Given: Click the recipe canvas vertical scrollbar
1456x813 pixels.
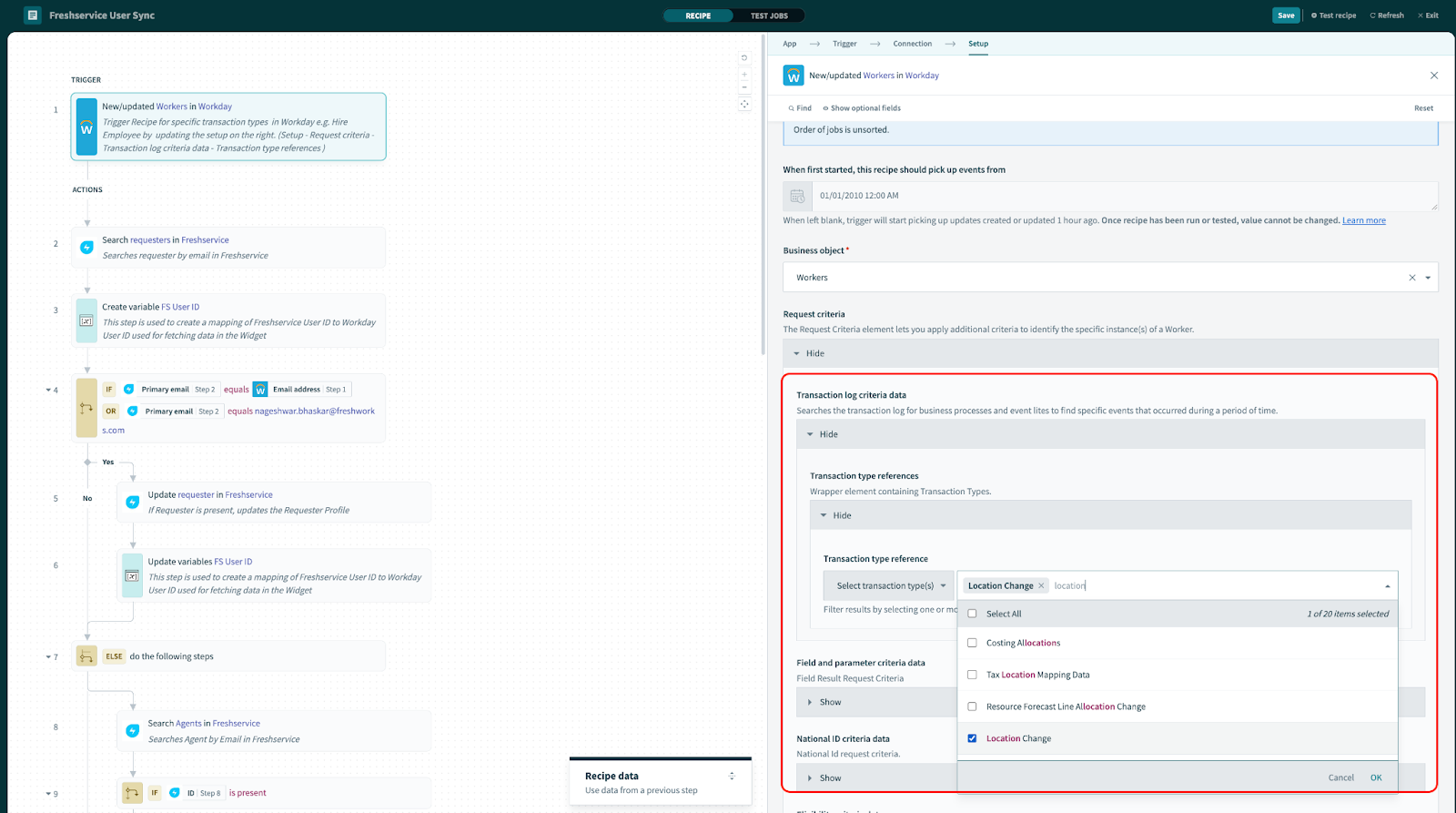Looking at the screenshot, I should point(763,196).
